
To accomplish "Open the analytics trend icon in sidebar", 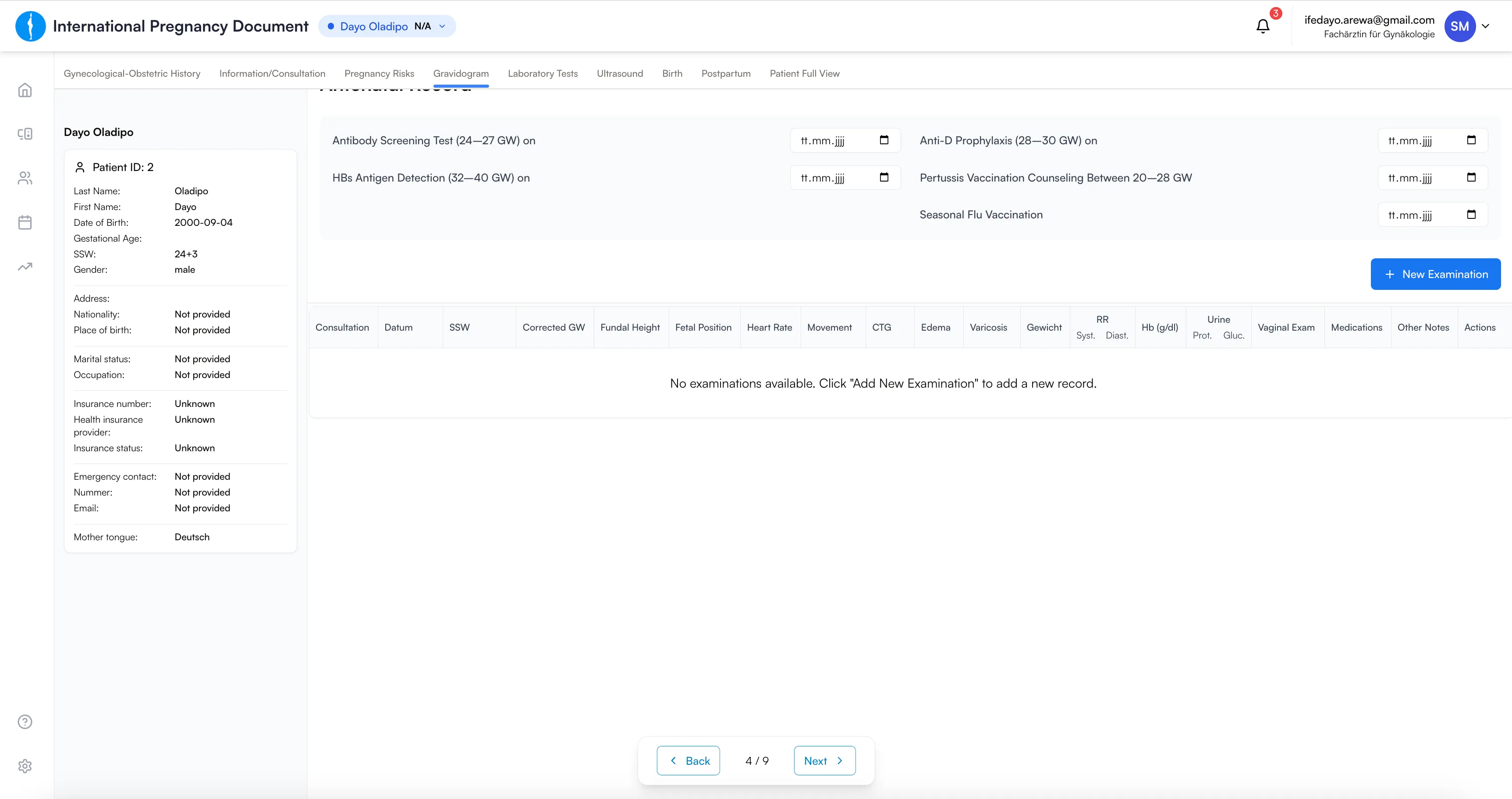I will pos(25,267).
